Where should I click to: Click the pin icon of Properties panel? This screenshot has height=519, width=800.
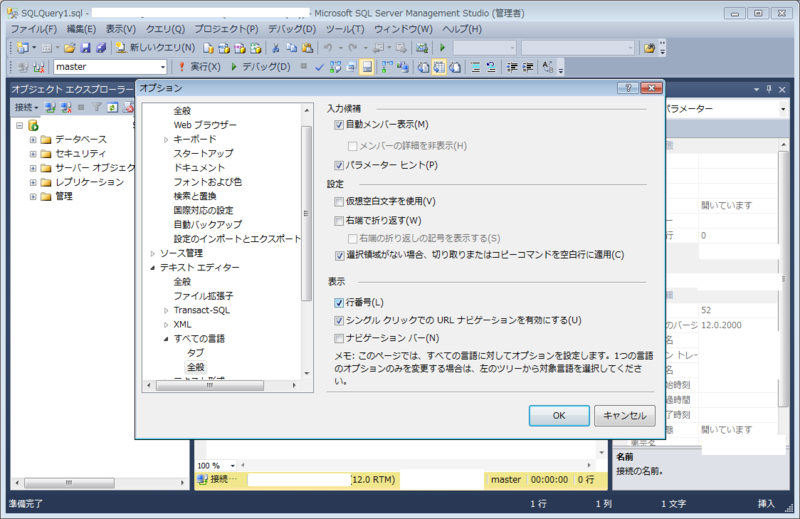click(x=769, y=89)
